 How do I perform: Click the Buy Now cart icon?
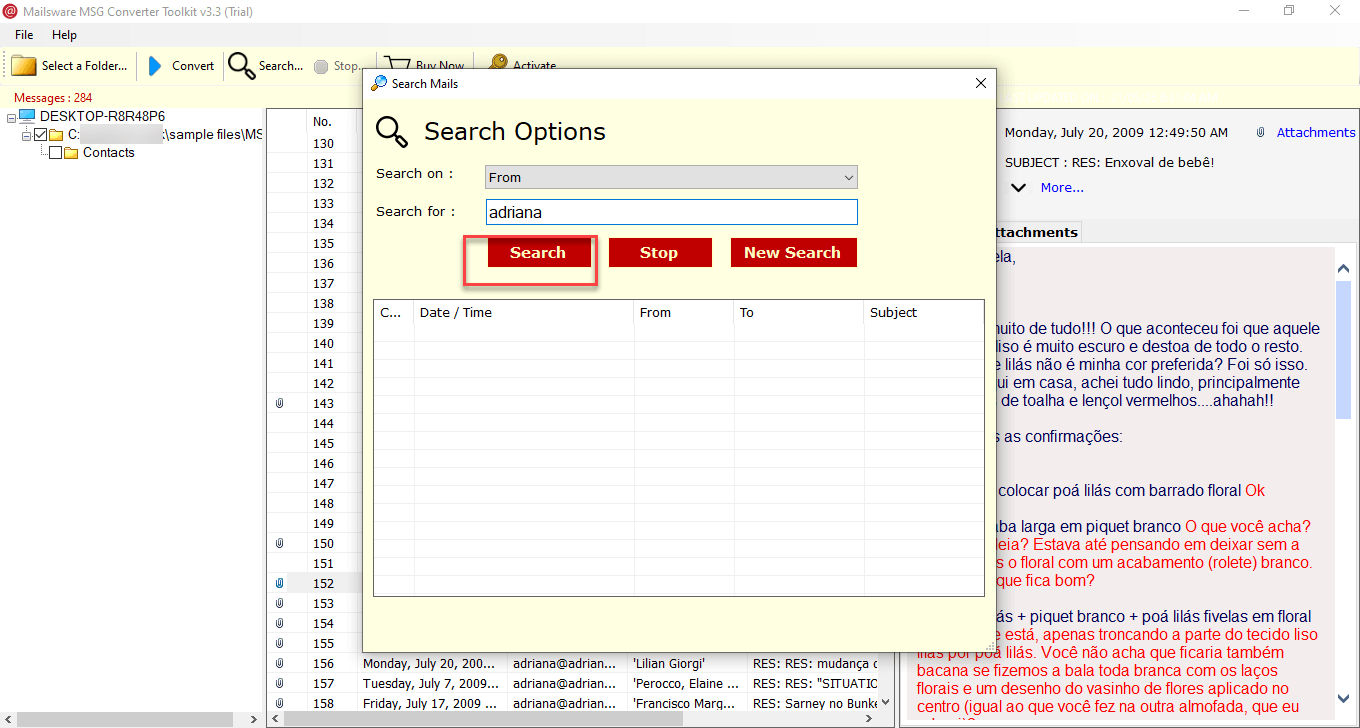pos(399,65)
